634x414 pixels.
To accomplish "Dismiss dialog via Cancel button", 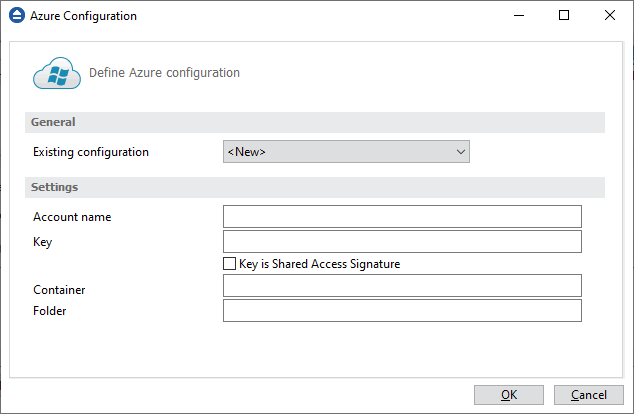I will pyautogui.click(x=589, y=395).
